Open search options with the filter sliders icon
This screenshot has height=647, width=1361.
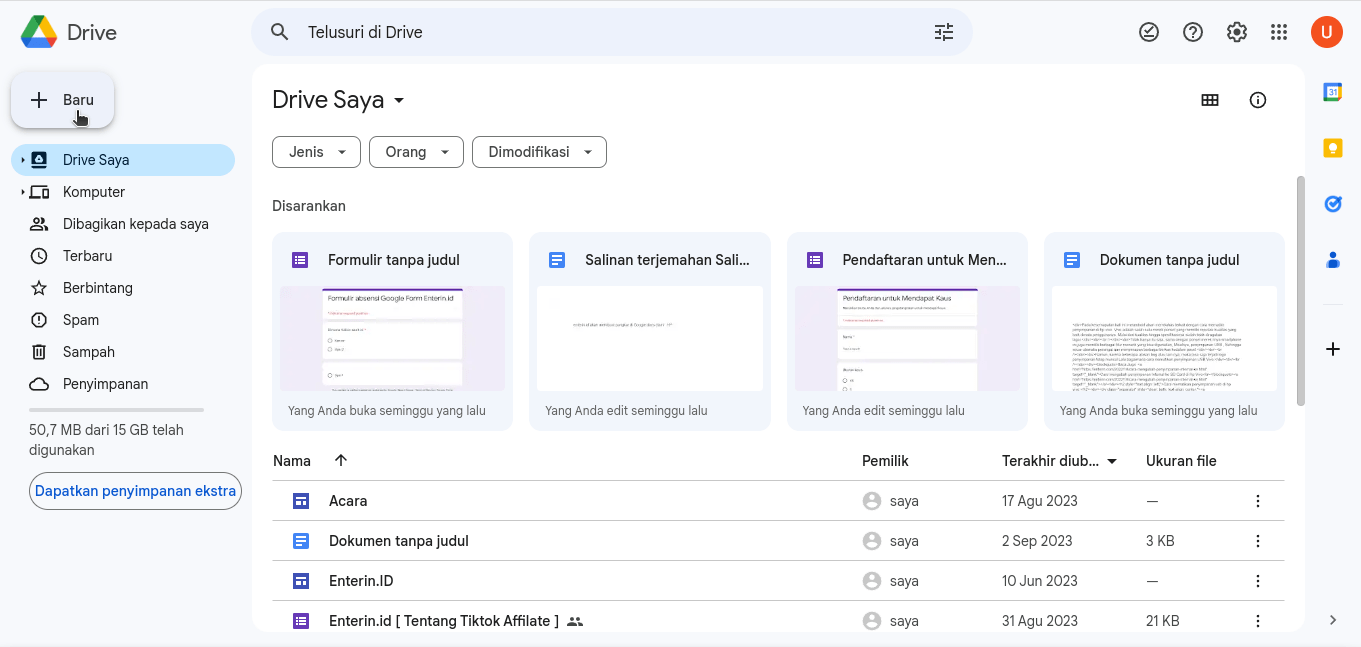pyautogui.click(x=943, y=31)
